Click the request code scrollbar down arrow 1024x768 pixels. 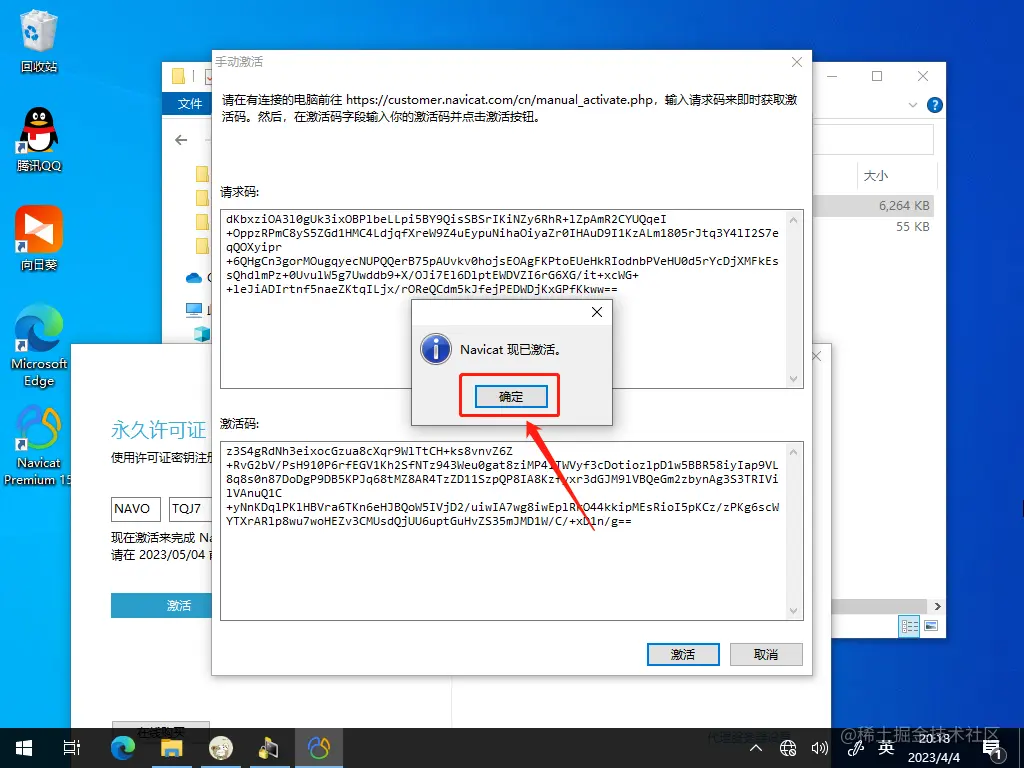click(x=793, y=379)
